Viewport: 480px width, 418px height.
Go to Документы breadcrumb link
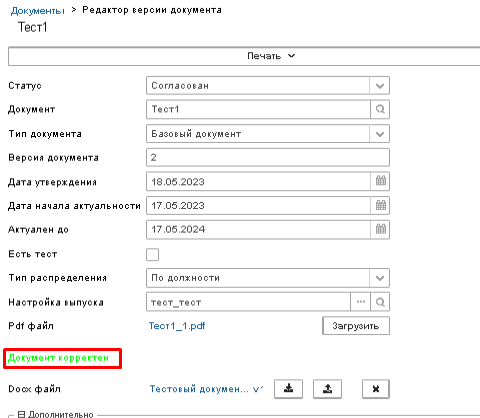coord(37,10)
